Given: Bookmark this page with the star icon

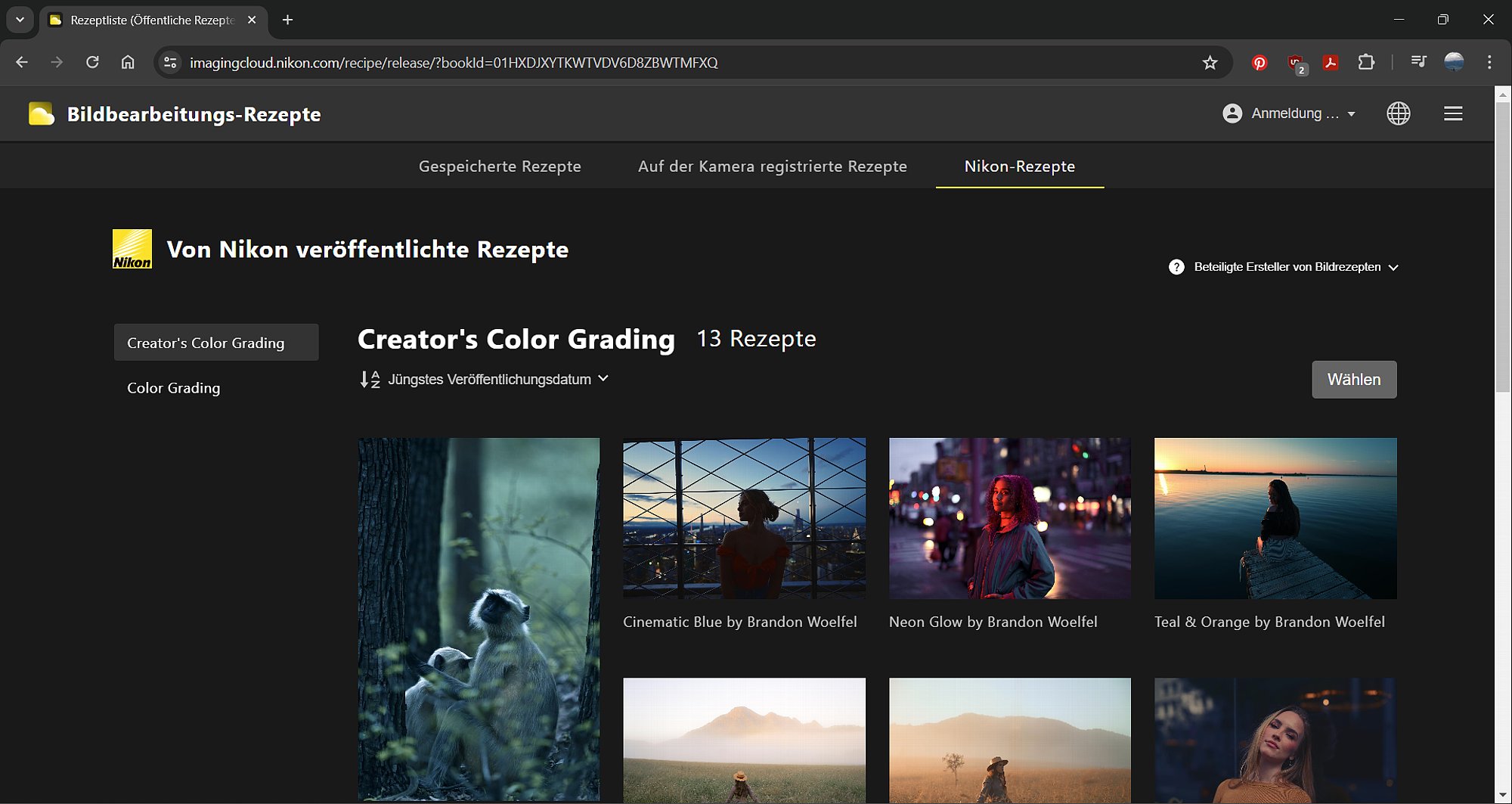Looking at the screenshot, I should tap(1210, 63).
